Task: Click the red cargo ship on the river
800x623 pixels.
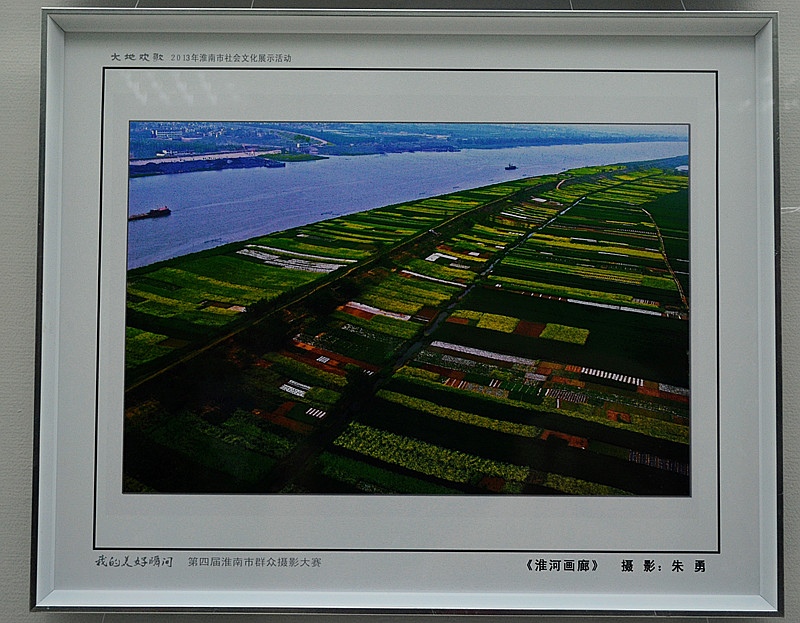Action: coord(151,213)
